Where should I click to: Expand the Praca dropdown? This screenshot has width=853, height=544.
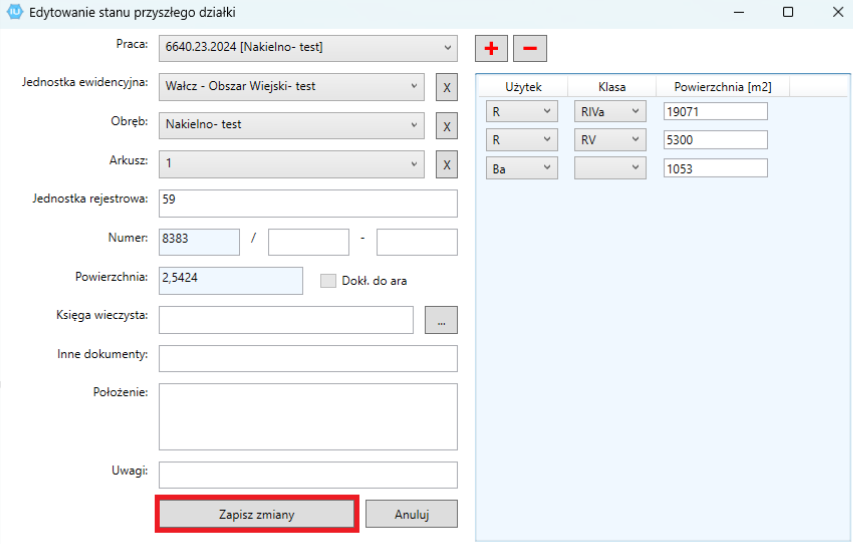446,48
